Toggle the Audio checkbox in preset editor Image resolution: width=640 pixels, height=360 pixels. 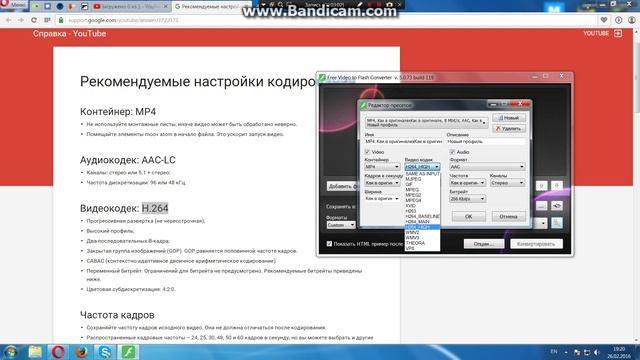pos(452,152)
